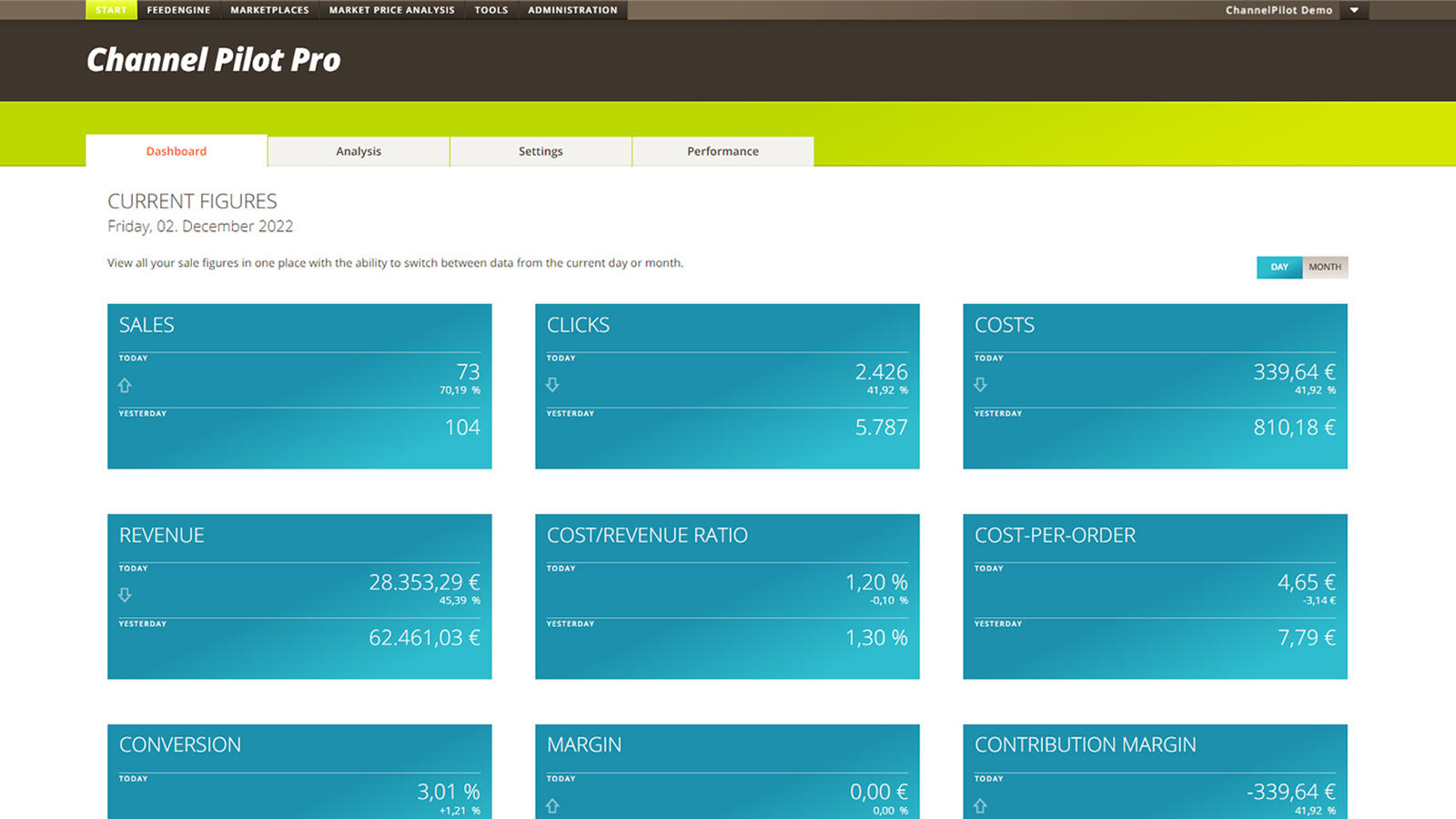Click the up arrow icon on the MARGIN tile
The height and width of the screenshot is (819, 1456).
552,805
